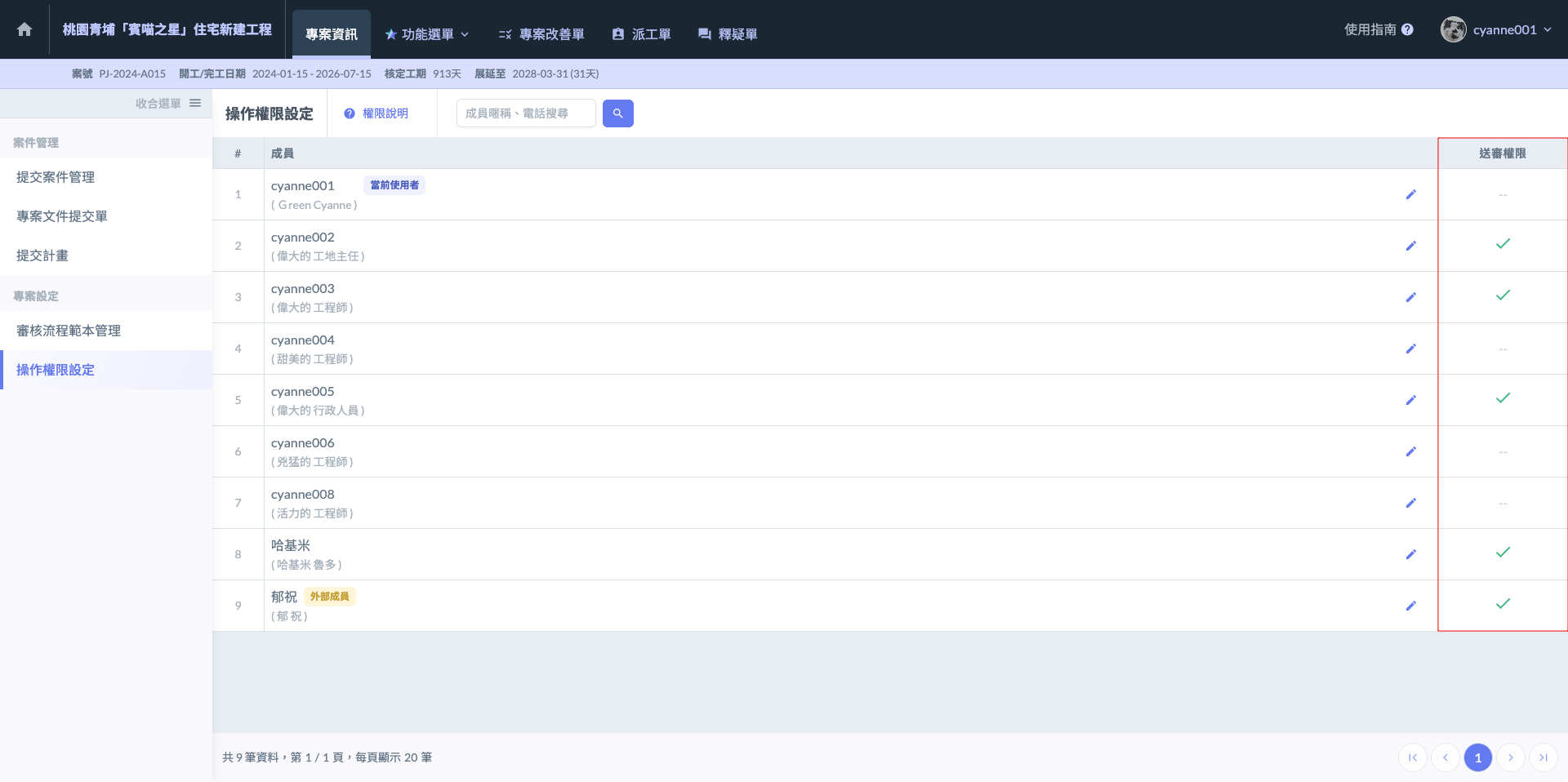
Task: Jump to last page pagination icon
Action: click(1543, 758)
